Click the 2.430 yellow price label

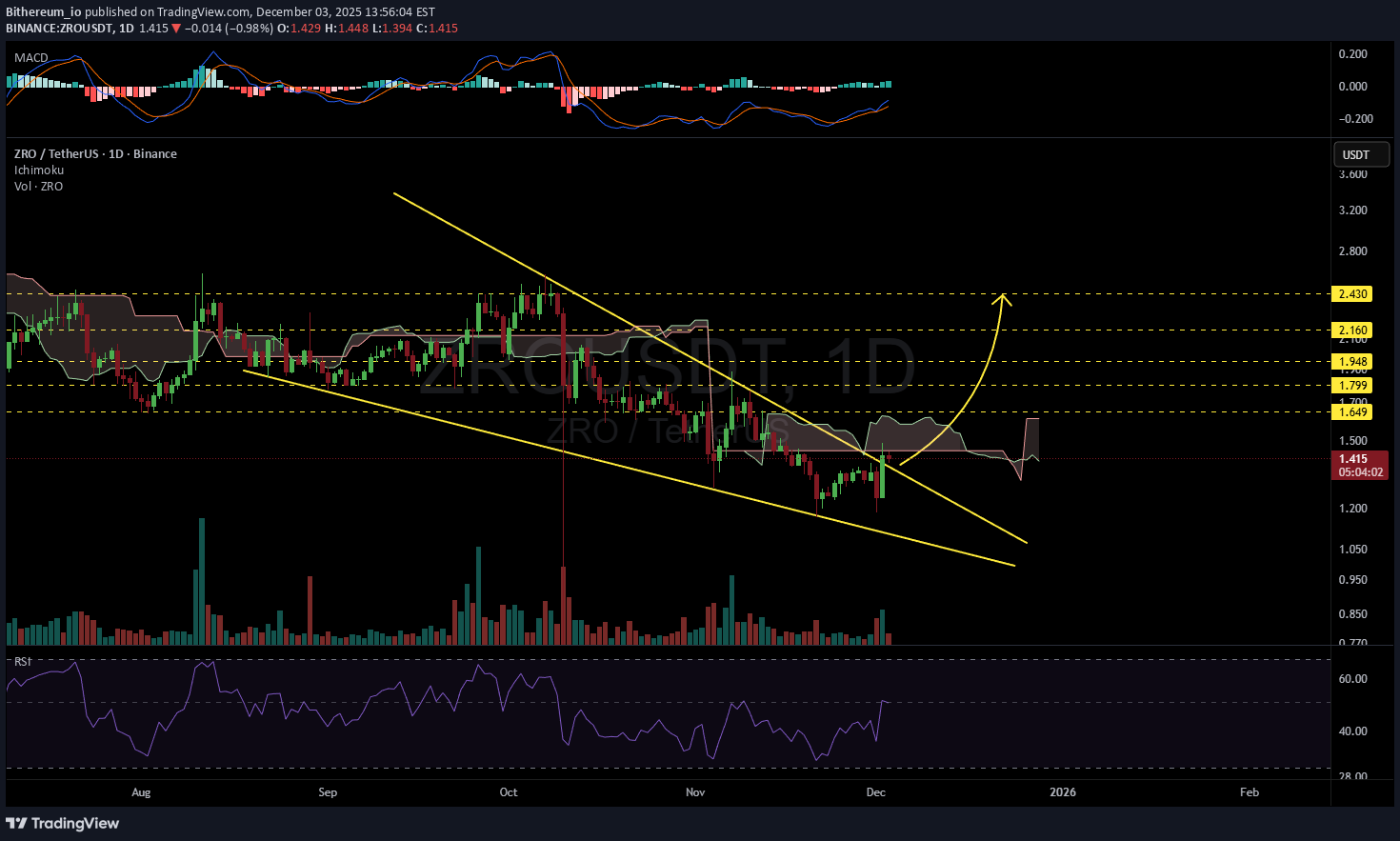[1353, 294]
